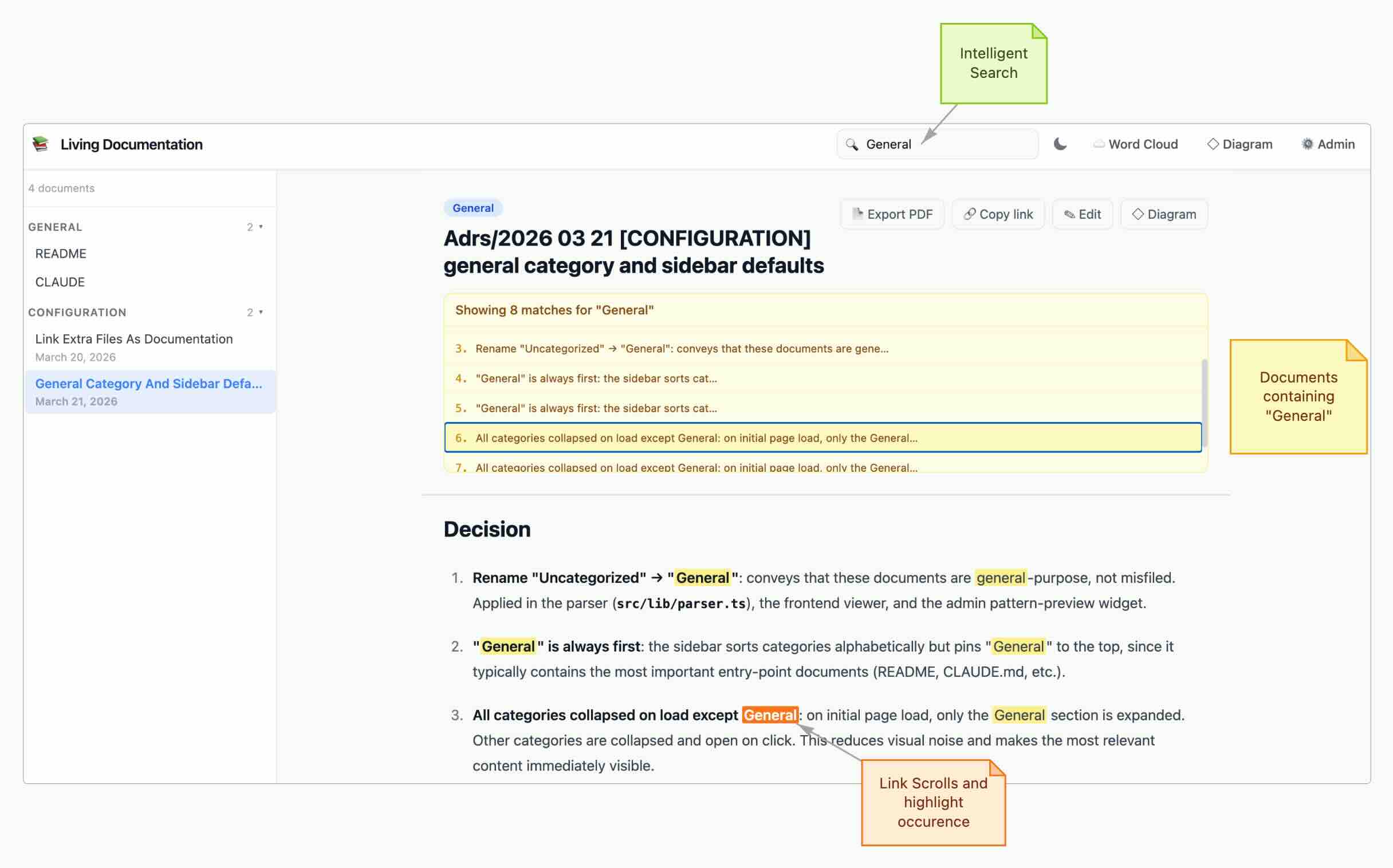Viewport: 1393px width, 868px height.
Task: Click the General category badge above title
Action: click(473, 208)
